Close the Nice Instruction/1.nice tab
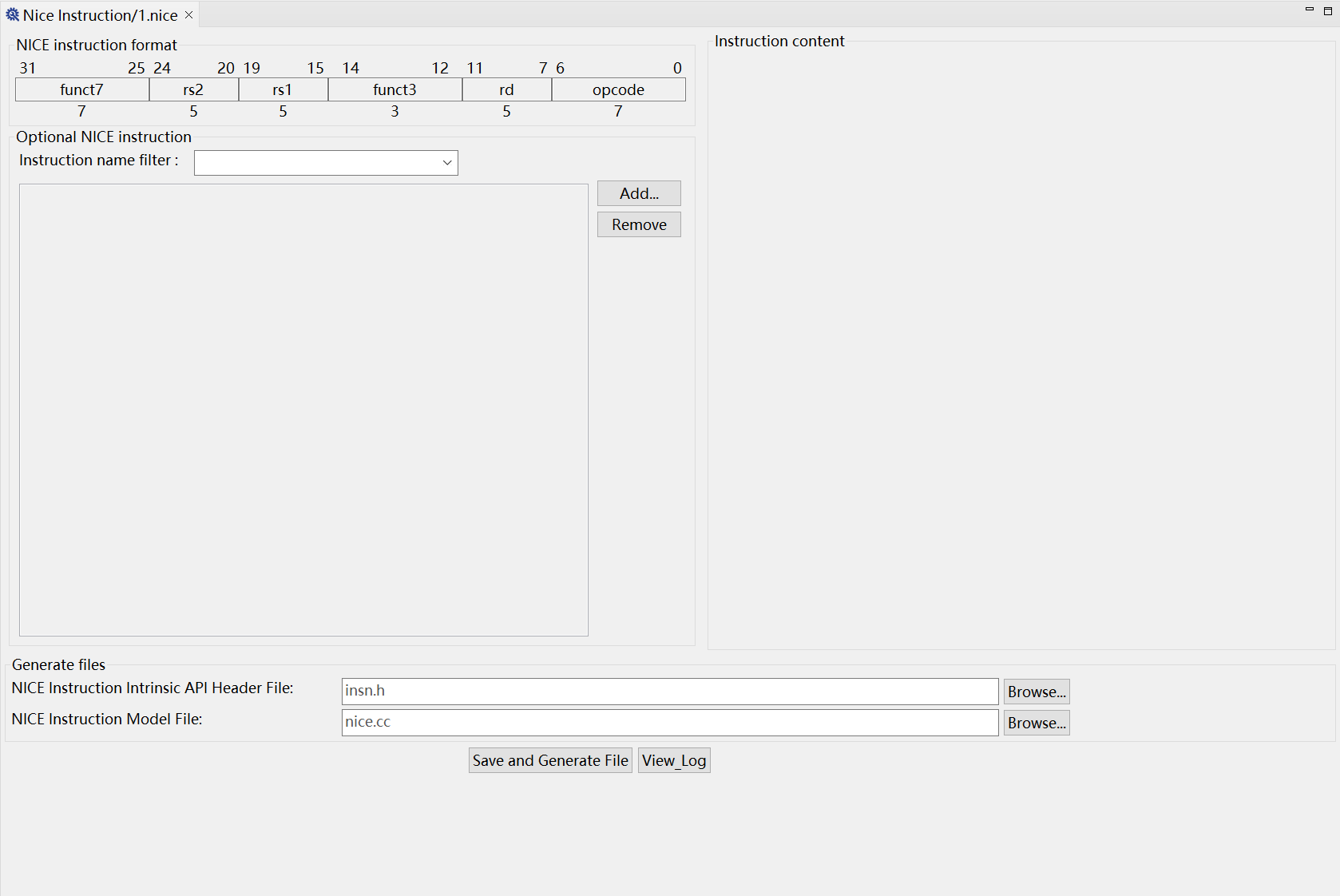 pyautogui.click(x=189, y=15)
